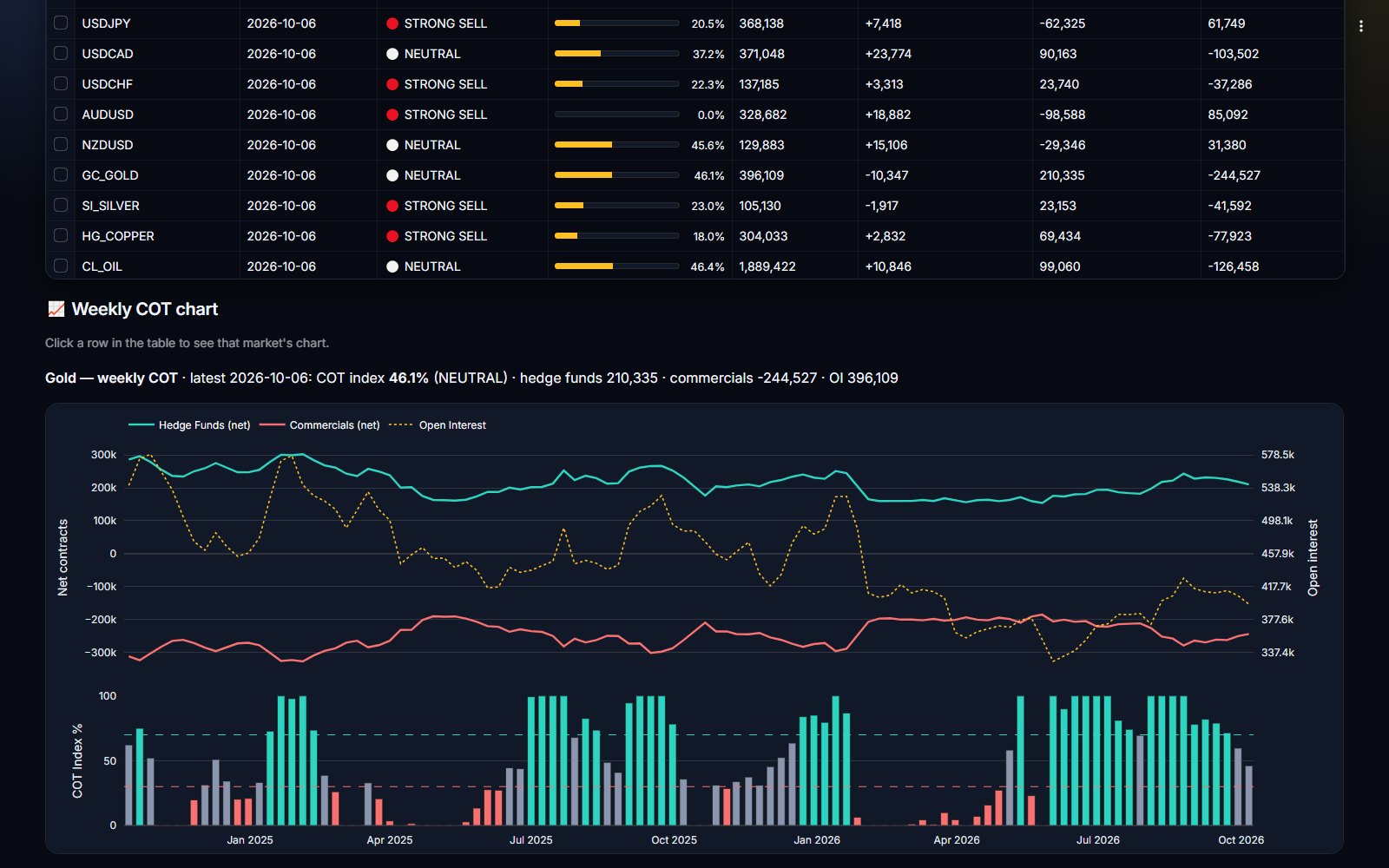Click the Oct 2026 x-axis label

click(1241, 840)
